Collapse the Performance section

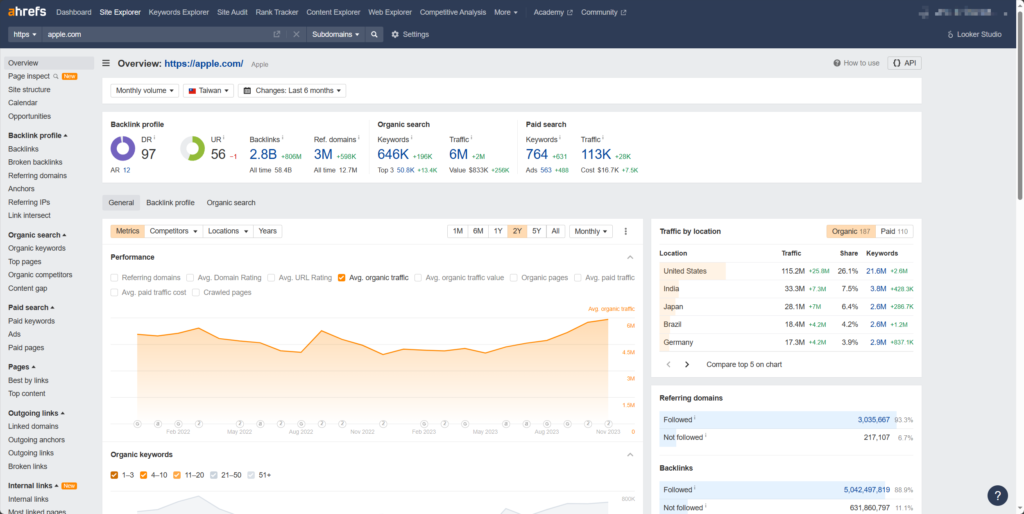tap(630, 257)
